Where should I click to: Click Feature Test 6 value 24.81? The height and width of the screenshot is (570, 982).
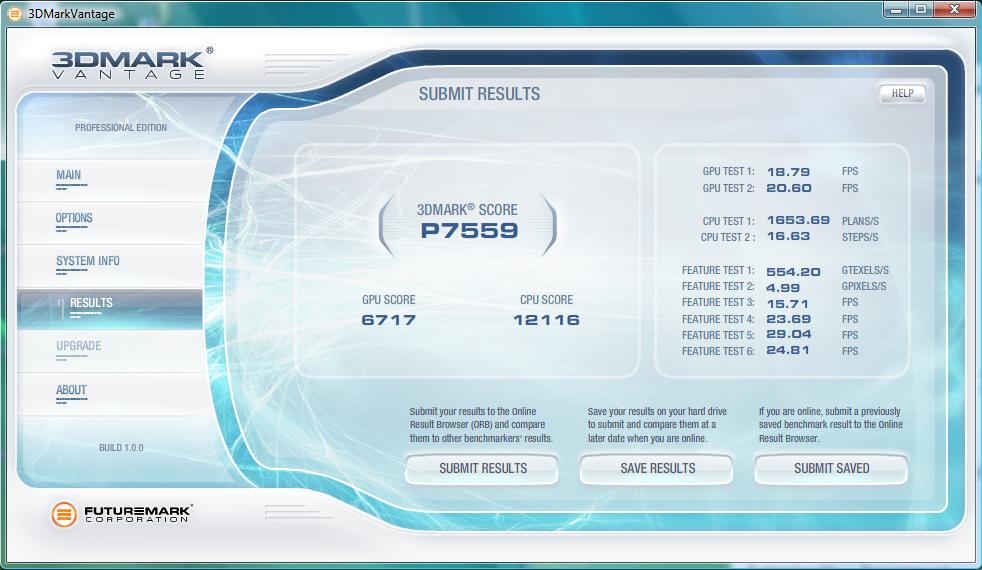click(x=788, y=350)
